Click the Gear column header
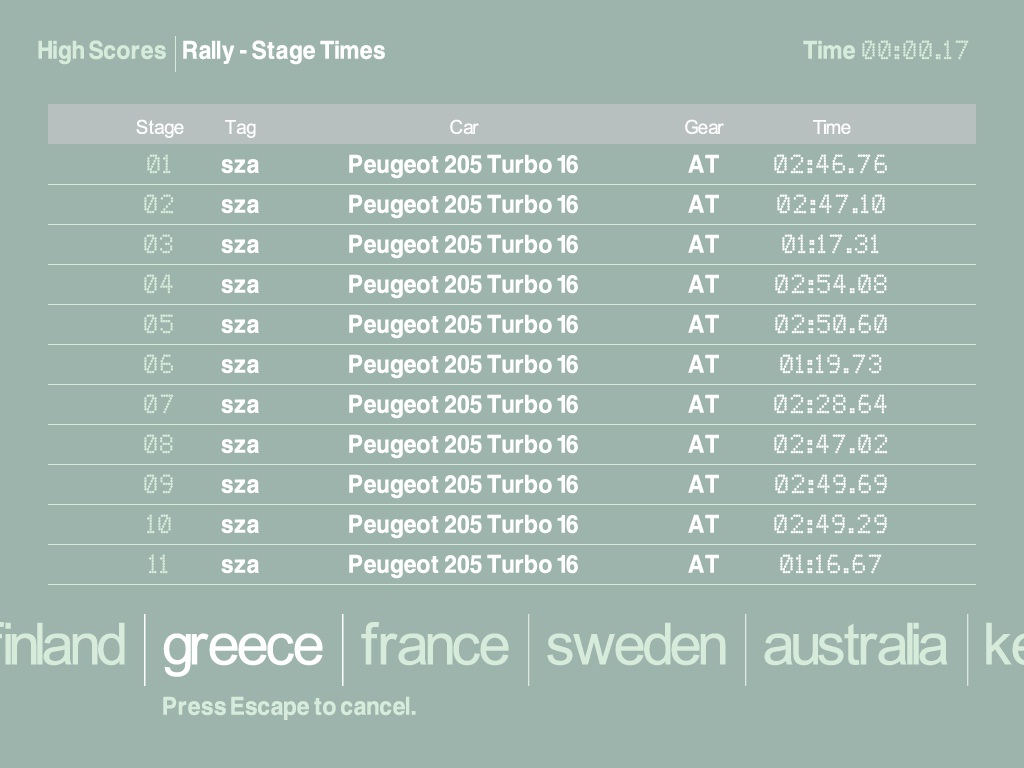Image resolution: width=1024 pixels, height=768 pixels. click(703, 127)
